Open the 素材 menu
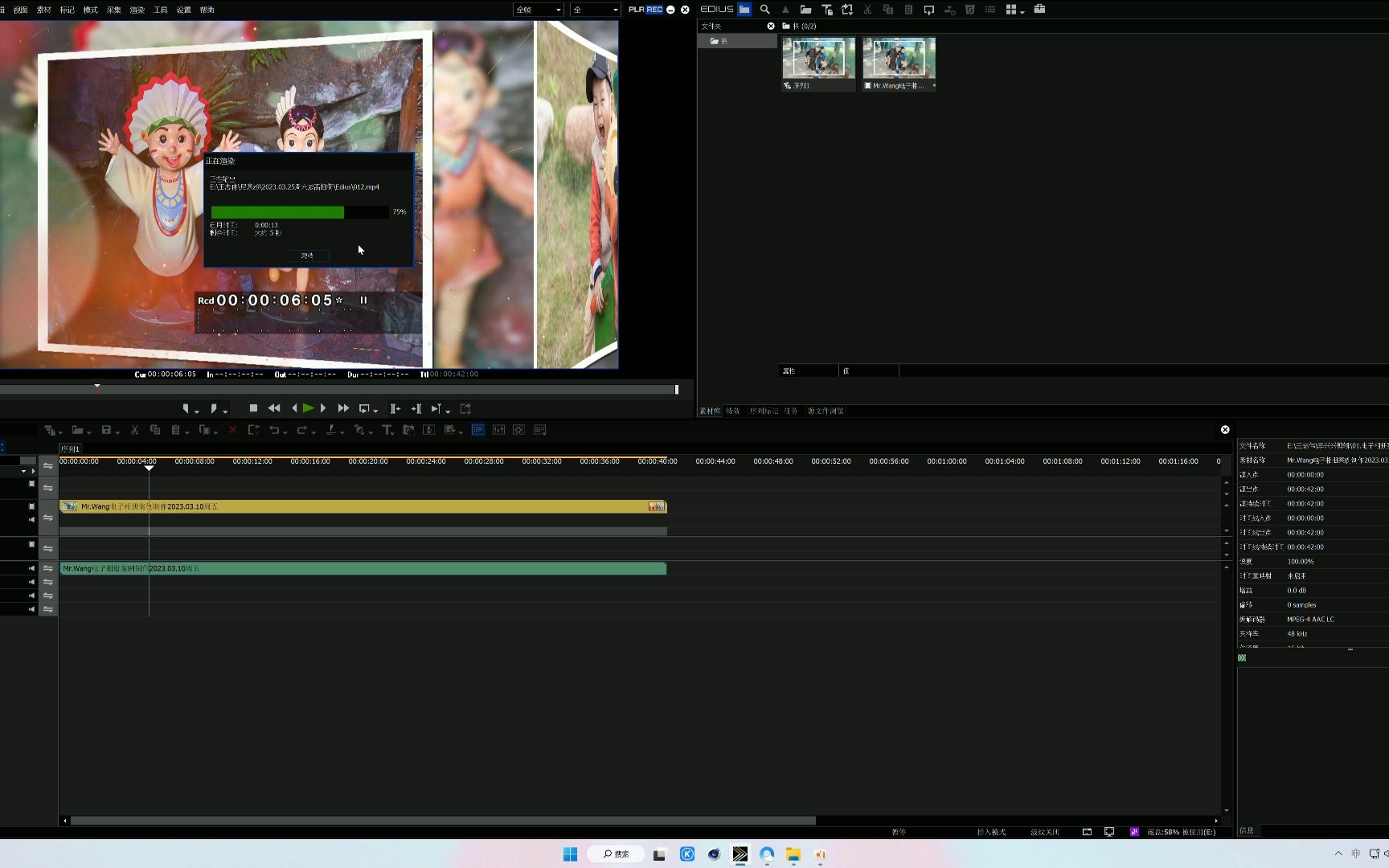The width and height of the screenshot is (1389, 868). click(44, 10)
